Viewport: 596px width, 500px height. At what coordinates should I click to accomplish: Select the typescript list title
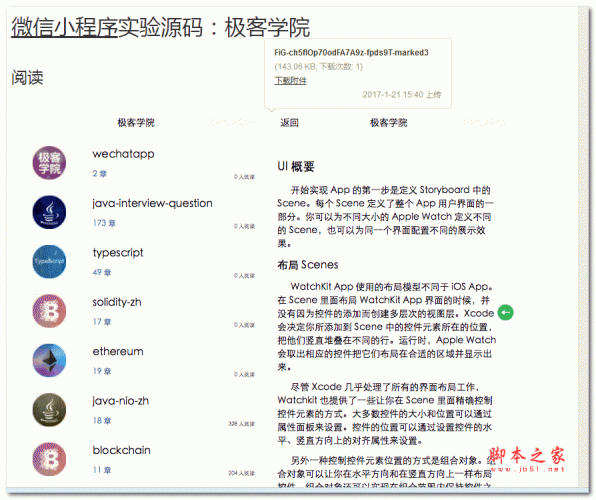118,253
